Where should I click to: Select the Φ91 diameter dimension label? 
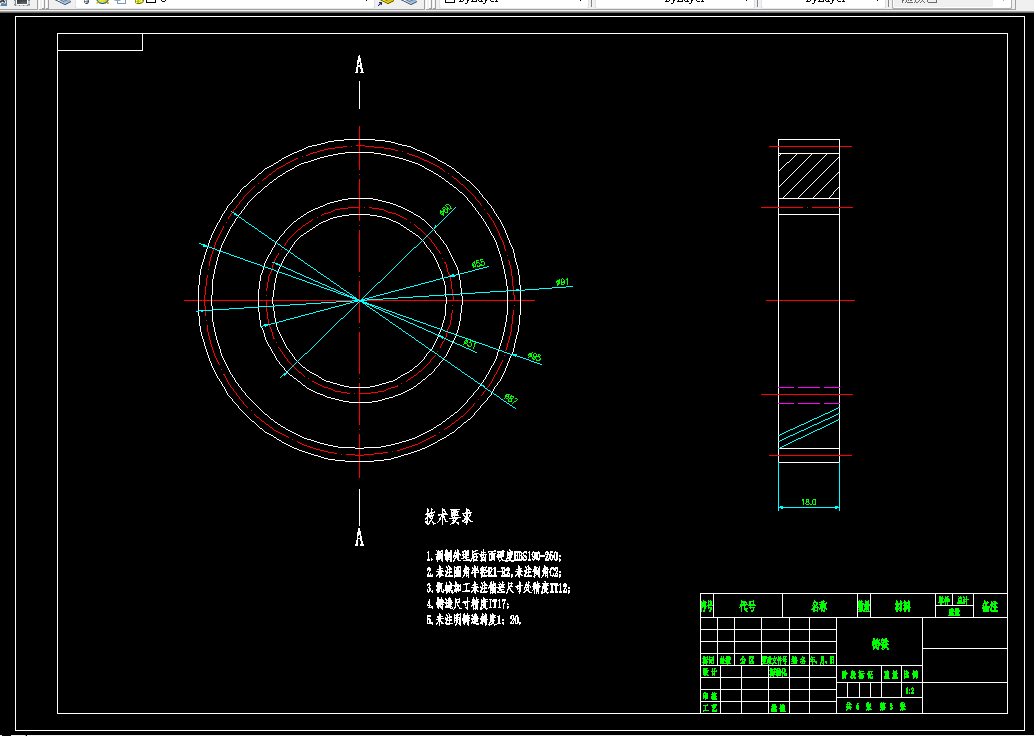point(562,282)
